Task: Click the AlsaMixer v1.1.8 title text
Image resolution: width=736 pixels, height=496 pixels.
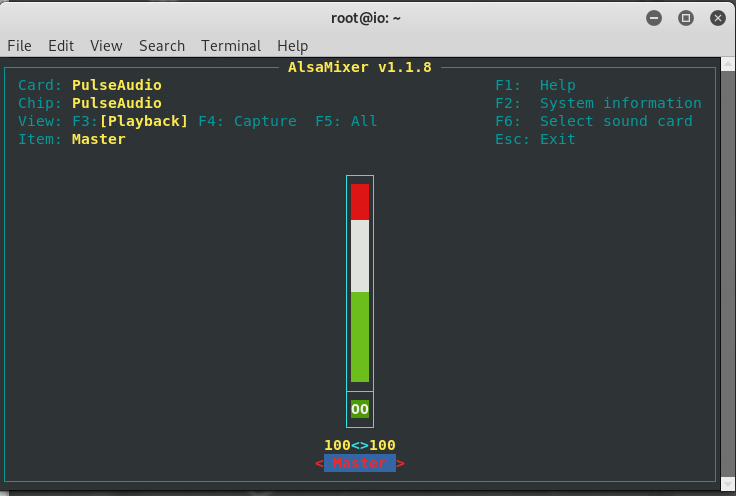Action: tap(360, 67)
